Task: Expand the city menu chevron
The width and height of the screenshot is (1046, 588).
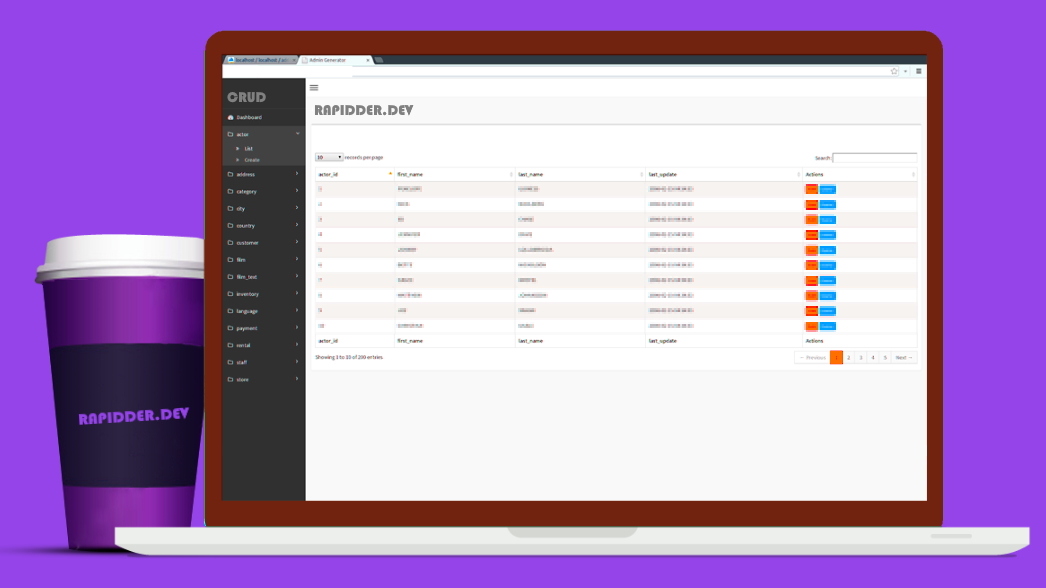Action: (298, 208)
